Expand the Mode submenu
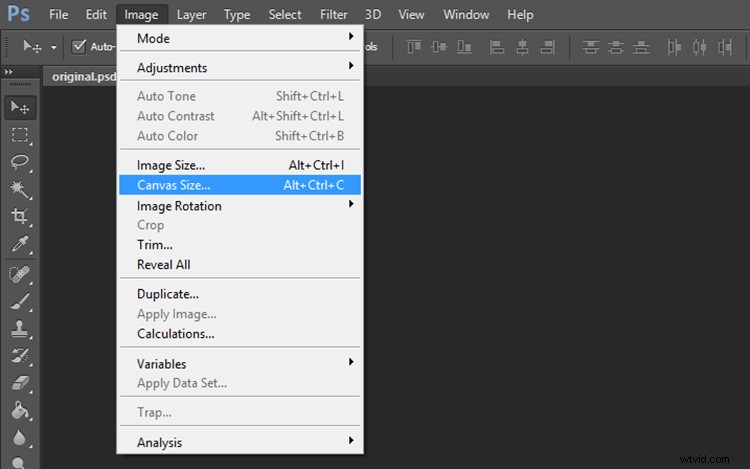The width and height of the screenshot is (750, 469). click(238, 38)
